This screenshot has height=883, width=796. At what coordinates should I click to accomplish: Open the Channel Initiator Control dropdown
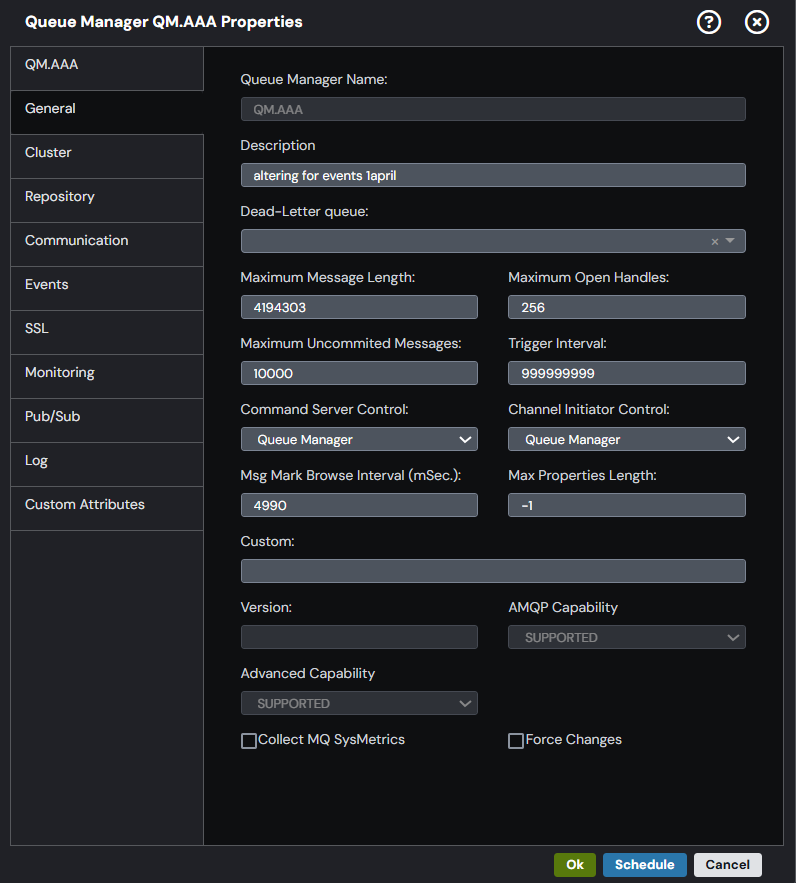point(627,439)
